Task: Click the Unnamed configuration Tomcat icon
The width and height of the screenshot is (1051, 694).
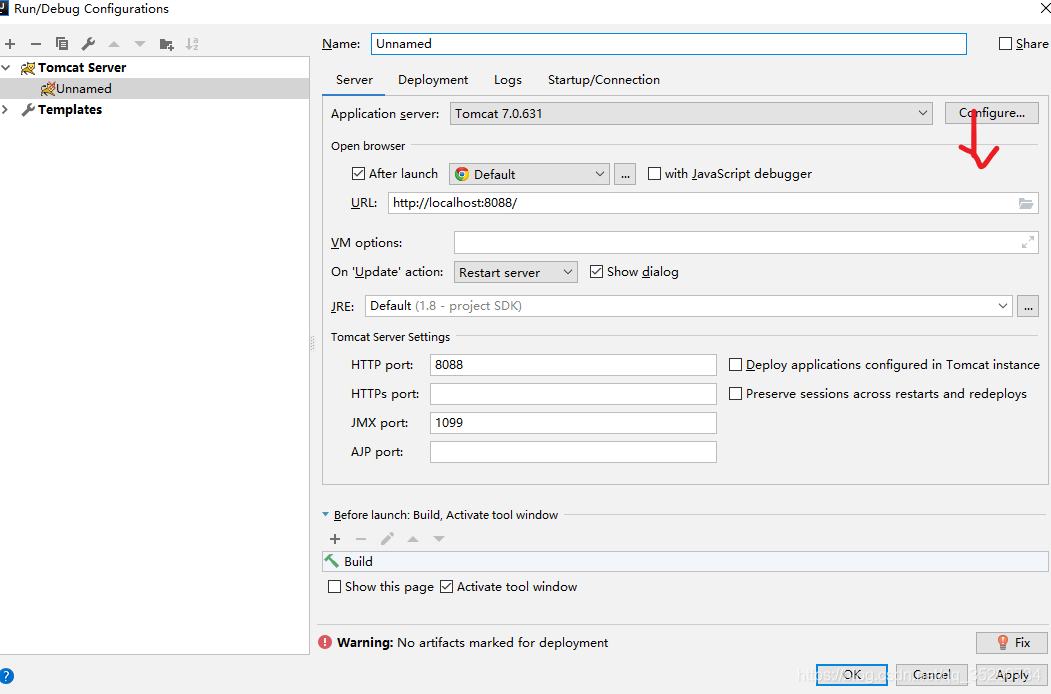Action: tap(48, 89)
